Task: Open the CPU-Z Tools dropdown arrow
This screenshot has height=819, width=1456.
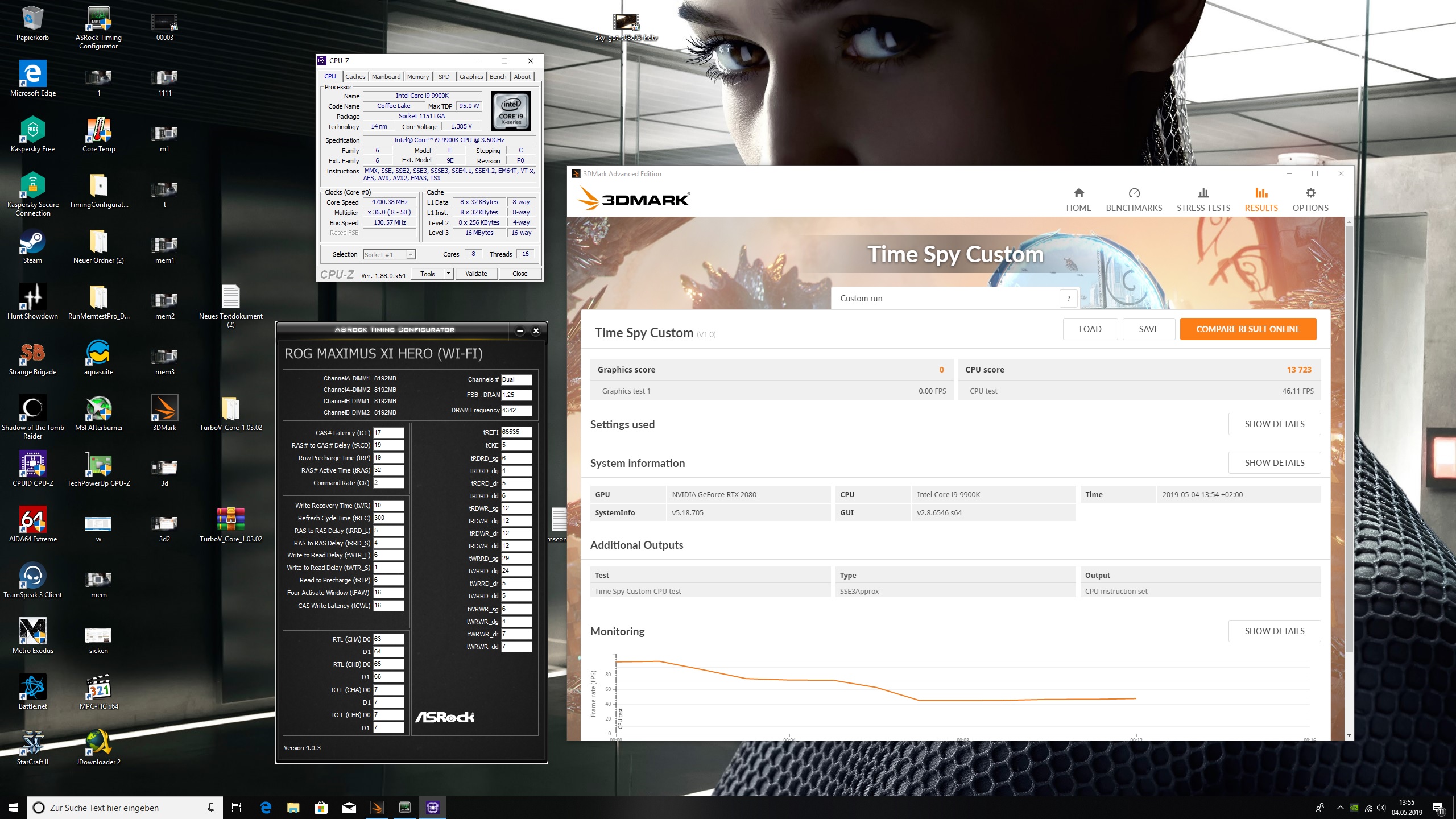Action: [448, 274]
